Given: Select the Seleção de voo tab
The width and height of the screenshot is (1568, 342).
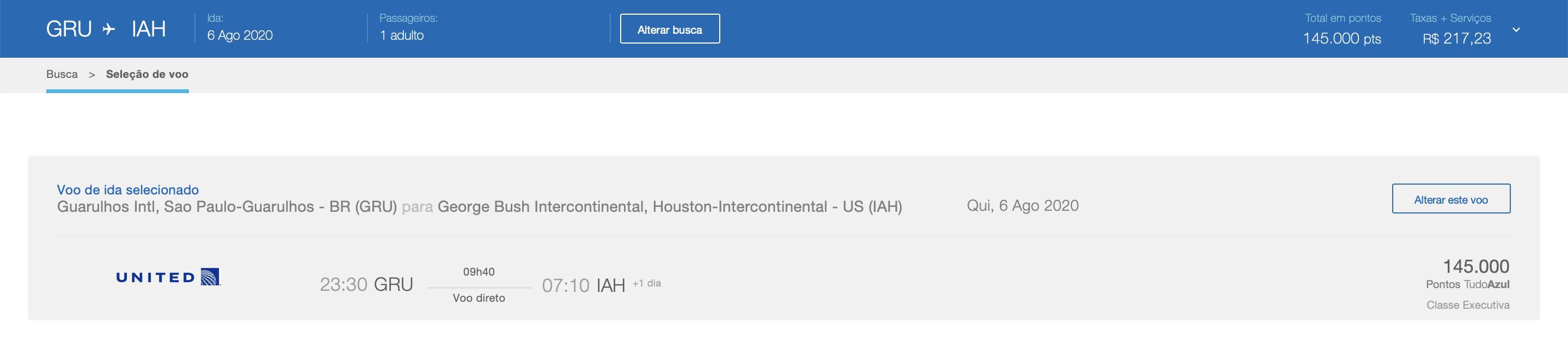Looking at the screenshot, I should (x=148, y=74).
